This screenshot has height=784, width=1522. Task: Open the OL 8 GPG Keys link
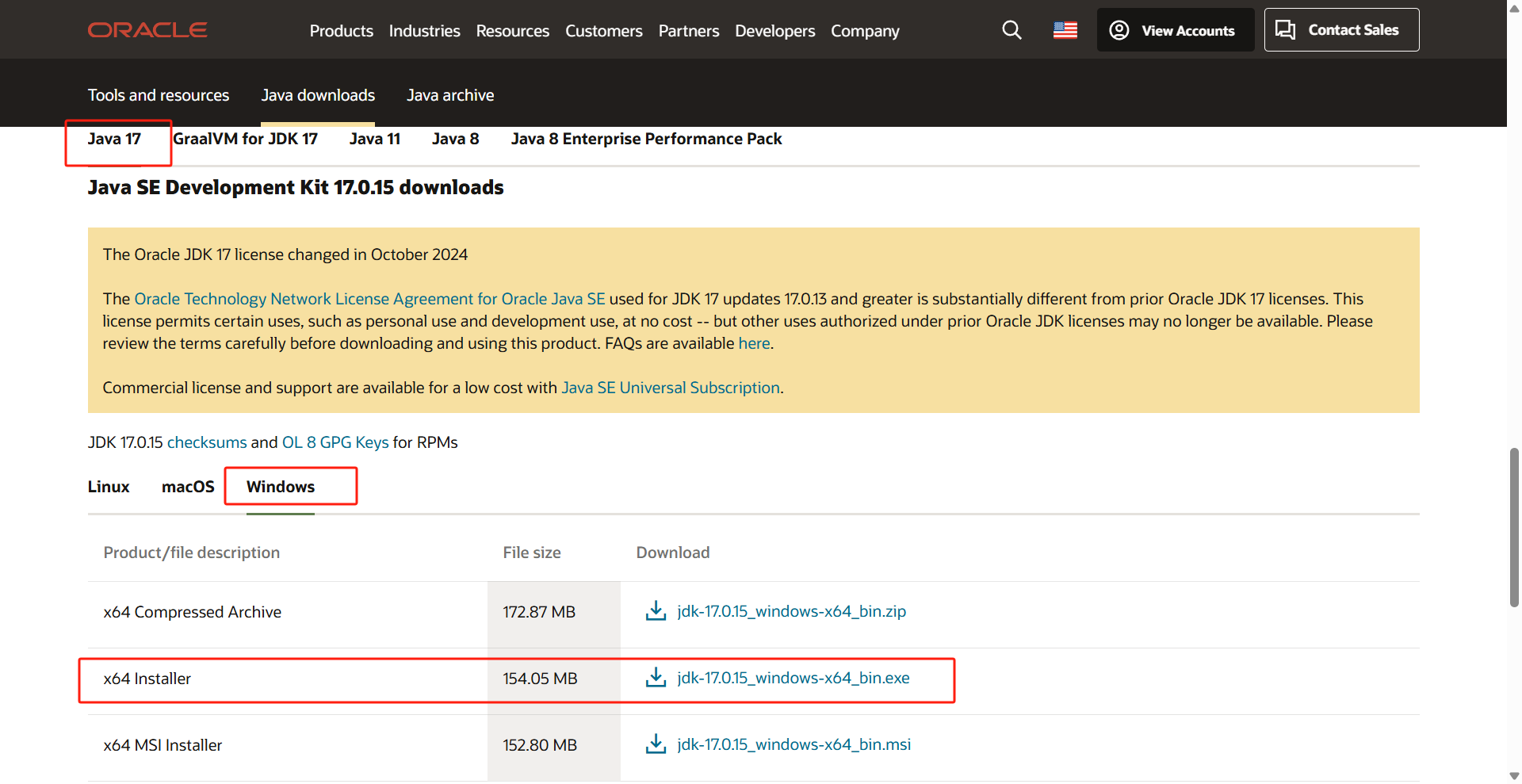335,442
